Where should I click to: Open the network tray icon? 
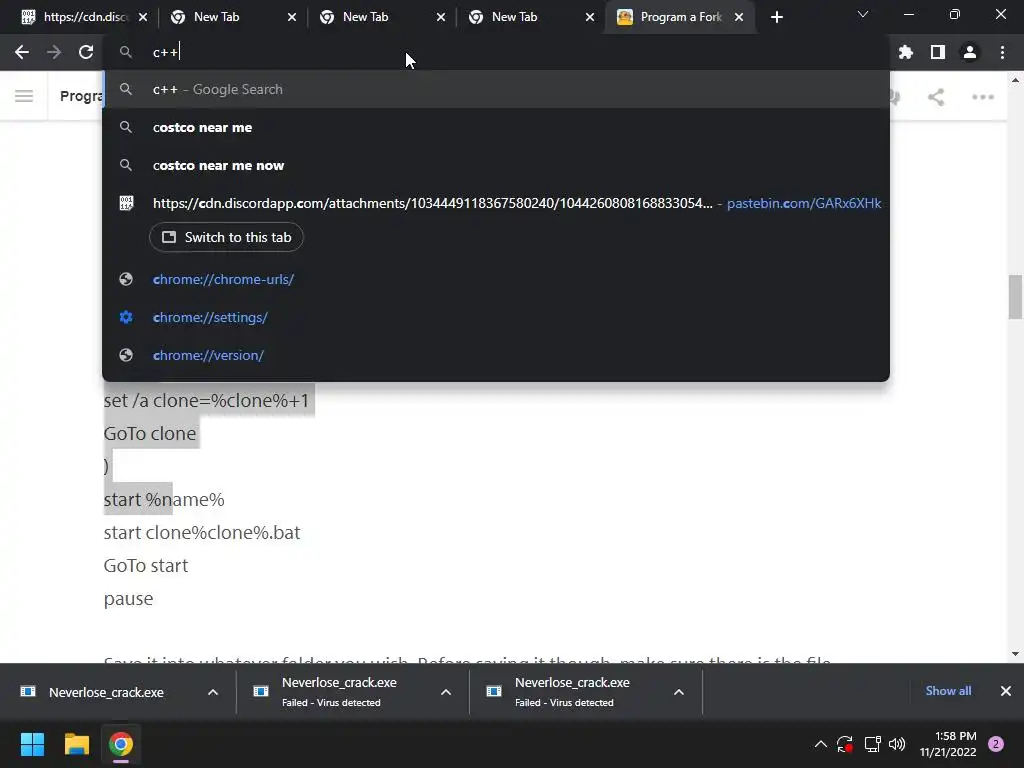tap(872, 744)
